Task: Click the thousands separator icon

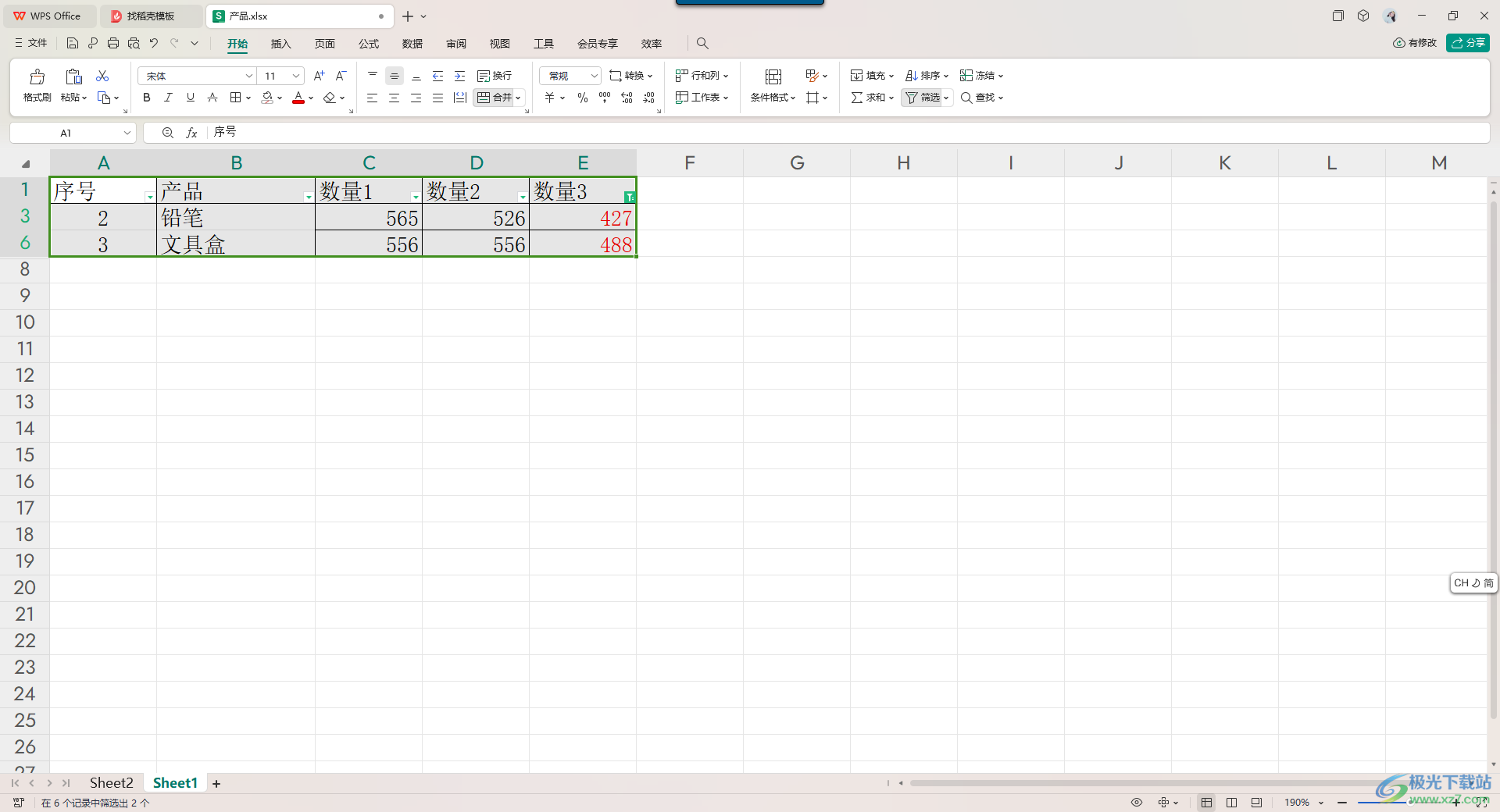Action: (x=605, y=98)
